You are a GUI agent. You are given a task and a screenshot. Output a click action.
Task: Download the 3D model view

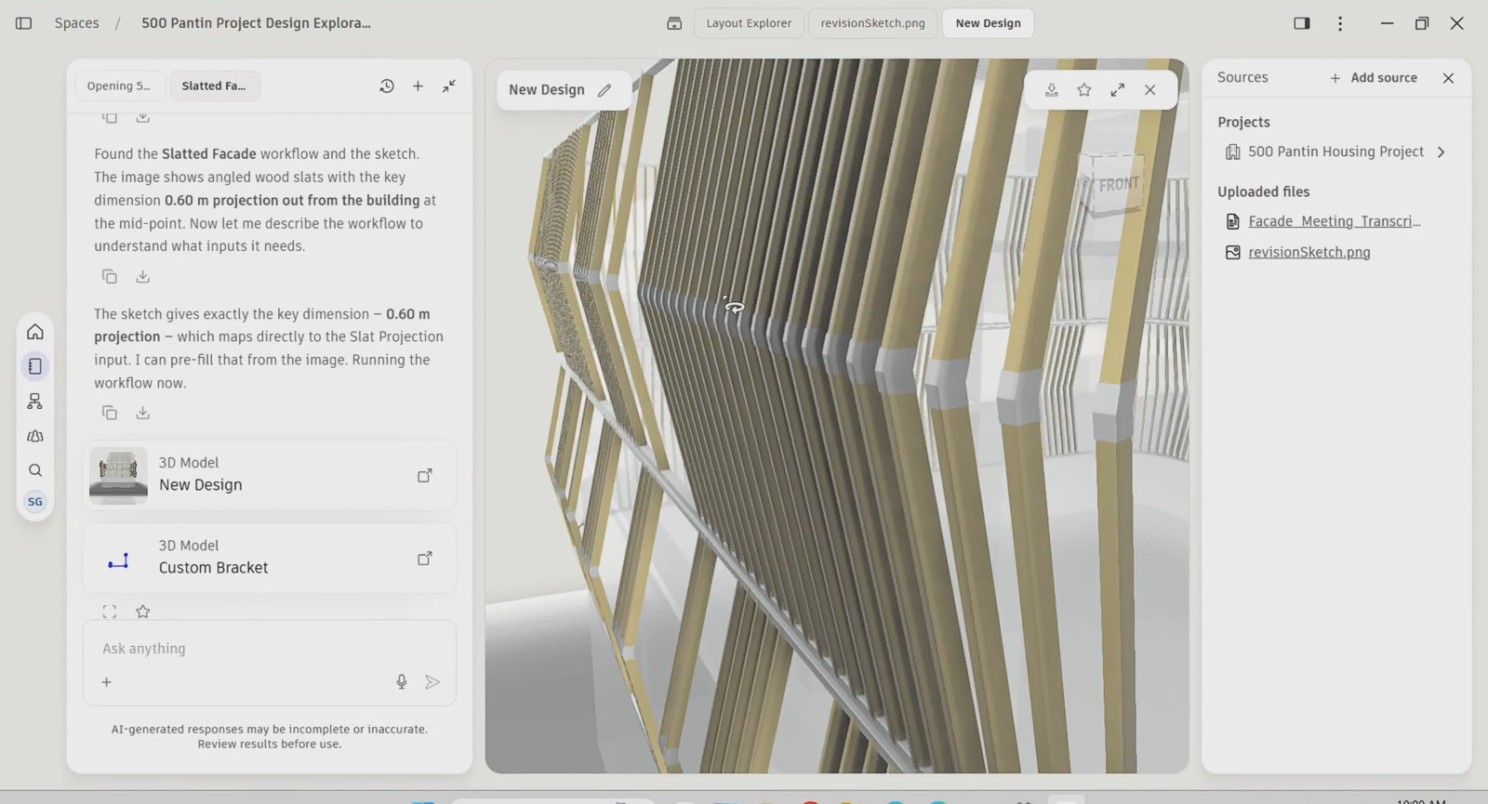point(1052,90)
